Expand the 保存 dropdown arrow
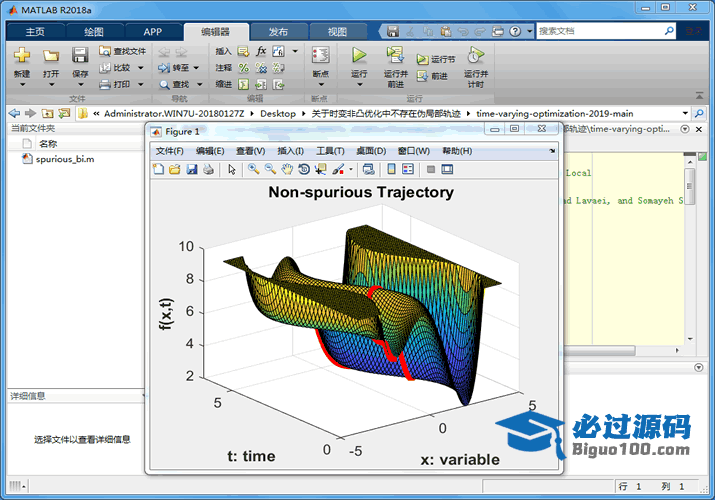Screen dimensions: 715x500 click(x=80, y=84)
